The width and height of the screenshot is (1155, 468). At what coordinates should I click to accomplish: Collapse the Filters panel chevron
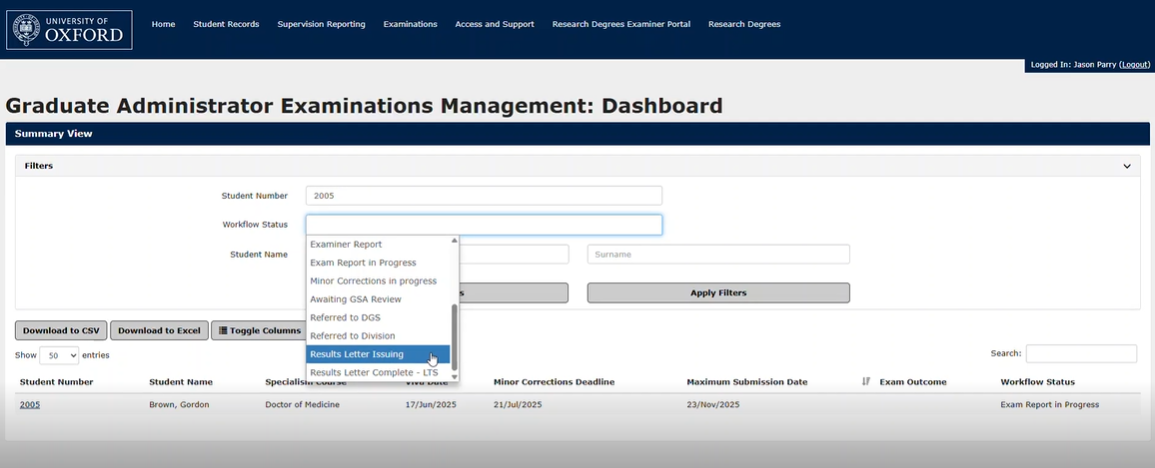point(1127,166)
